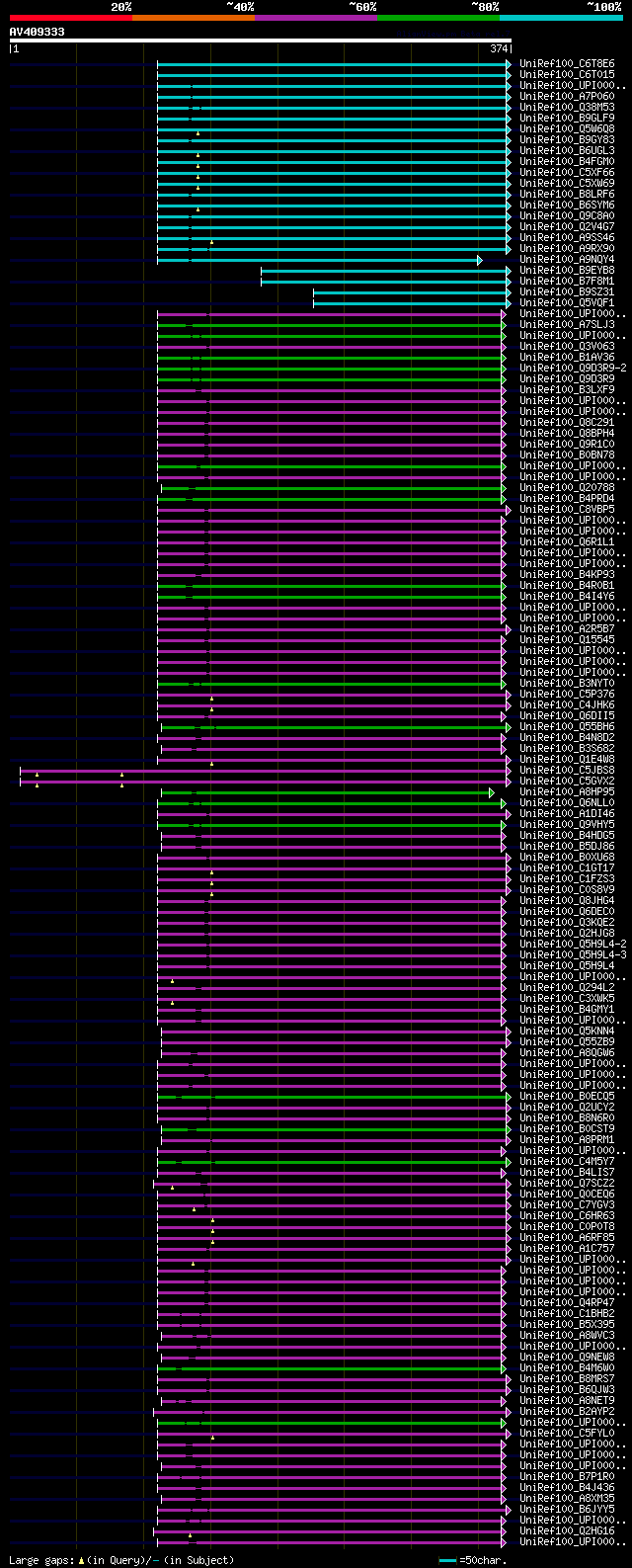Click the cyan ~100% identity legend segment

tap(561, 17)
